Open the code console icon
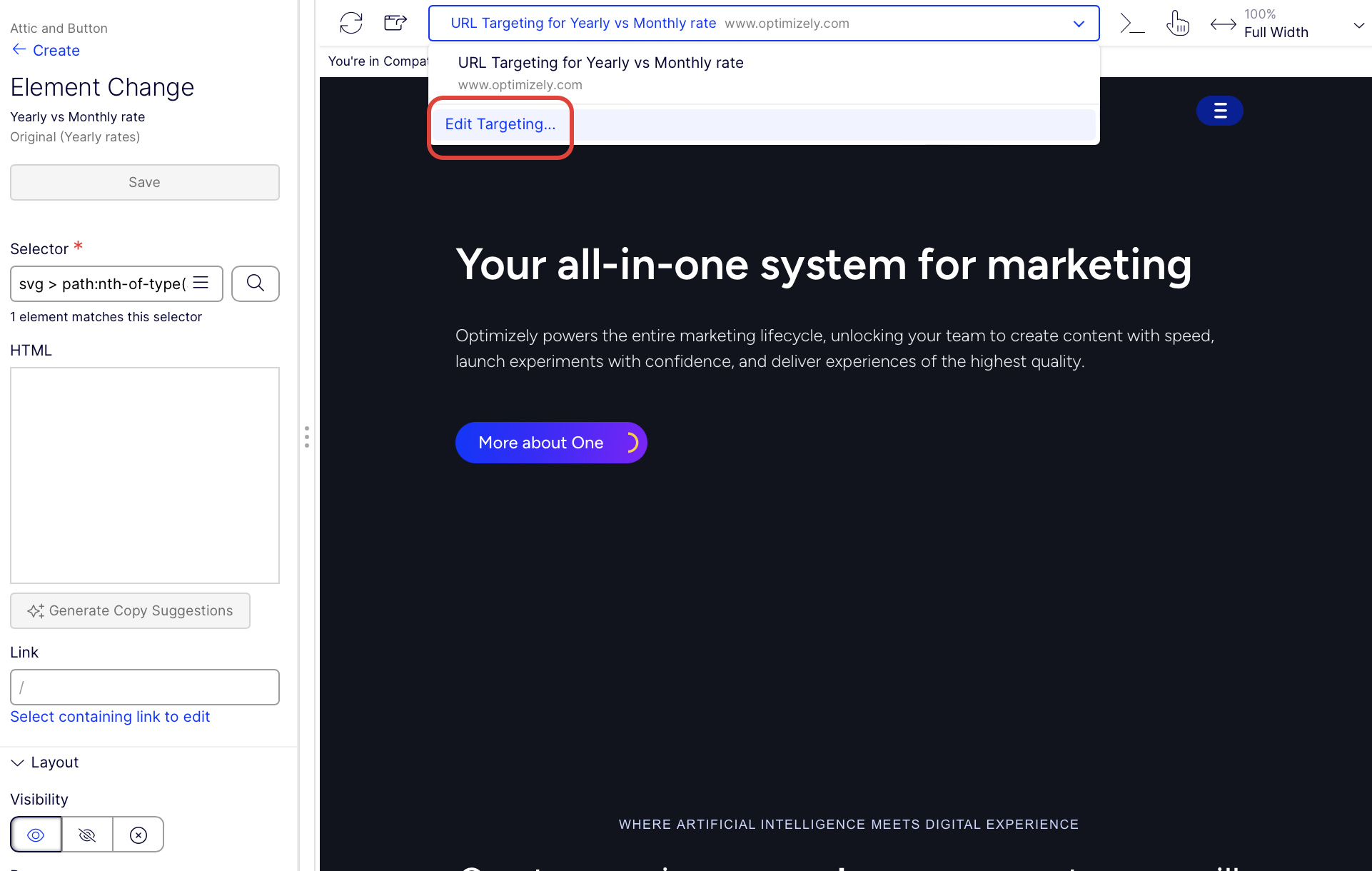Viewport: 1372px width, 871px height. point(1132,23)
